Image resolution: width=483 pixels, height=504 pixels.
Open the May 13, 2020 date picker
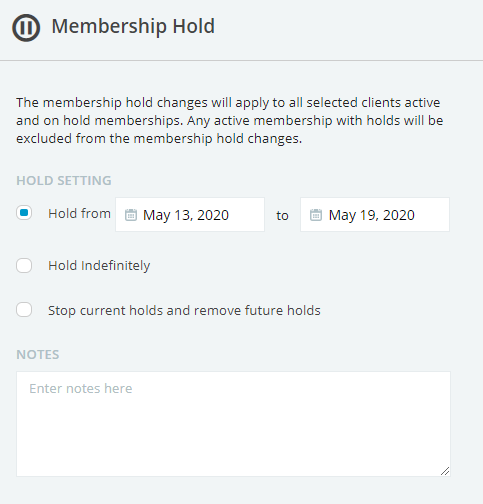tap(190, 215)
